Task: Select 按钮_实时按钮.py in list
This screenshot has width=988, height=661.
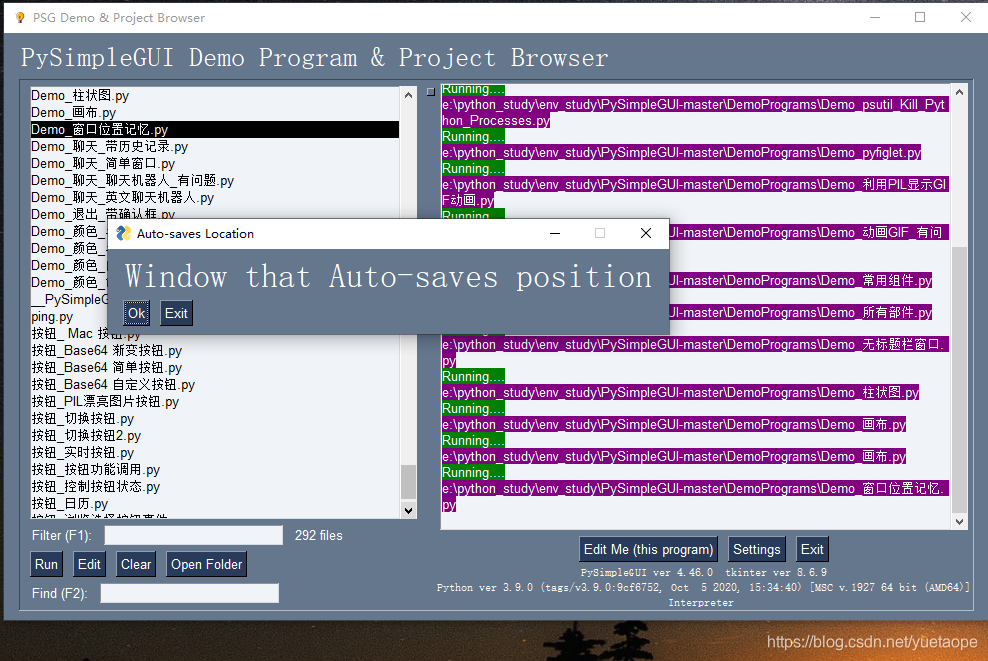Action: tap(214, 452)
